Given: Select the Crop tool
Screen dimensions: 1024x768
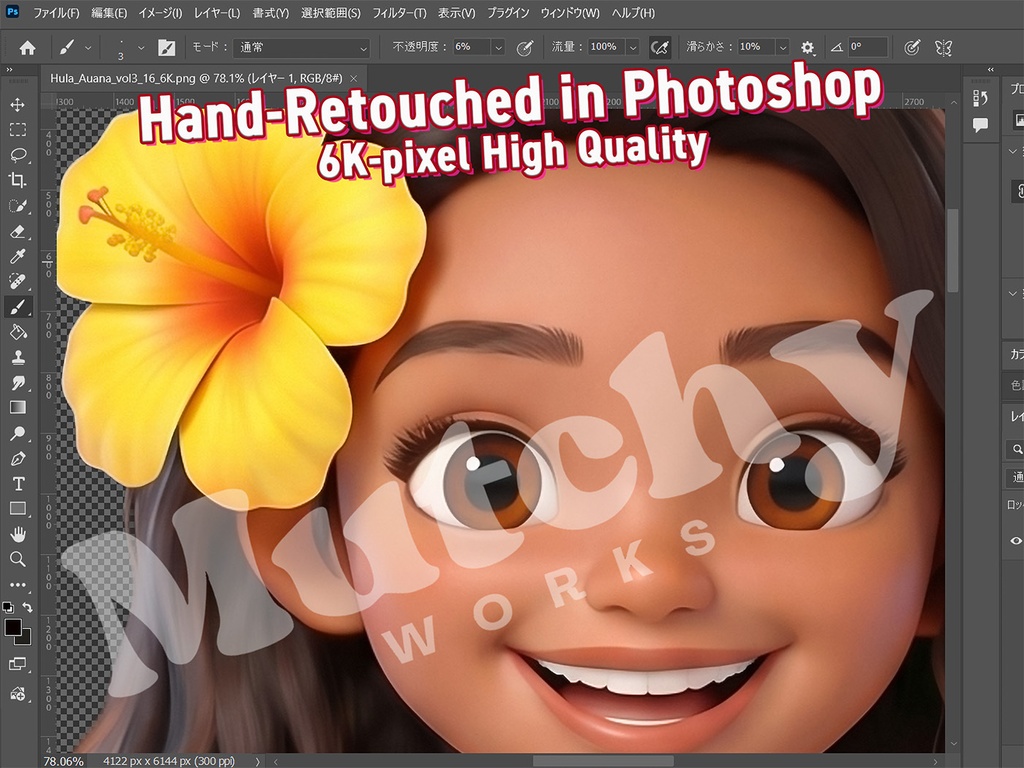Looking at the screenshot, I should (x=18, y=180).
